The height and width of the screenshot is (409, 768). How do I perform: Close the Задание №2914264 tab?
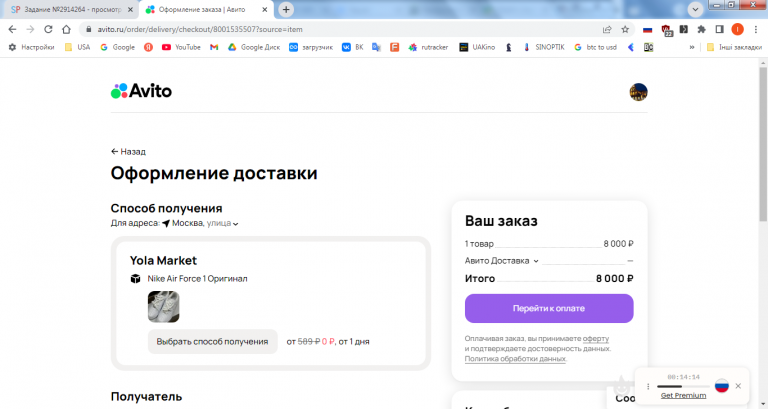click(130, 9)
